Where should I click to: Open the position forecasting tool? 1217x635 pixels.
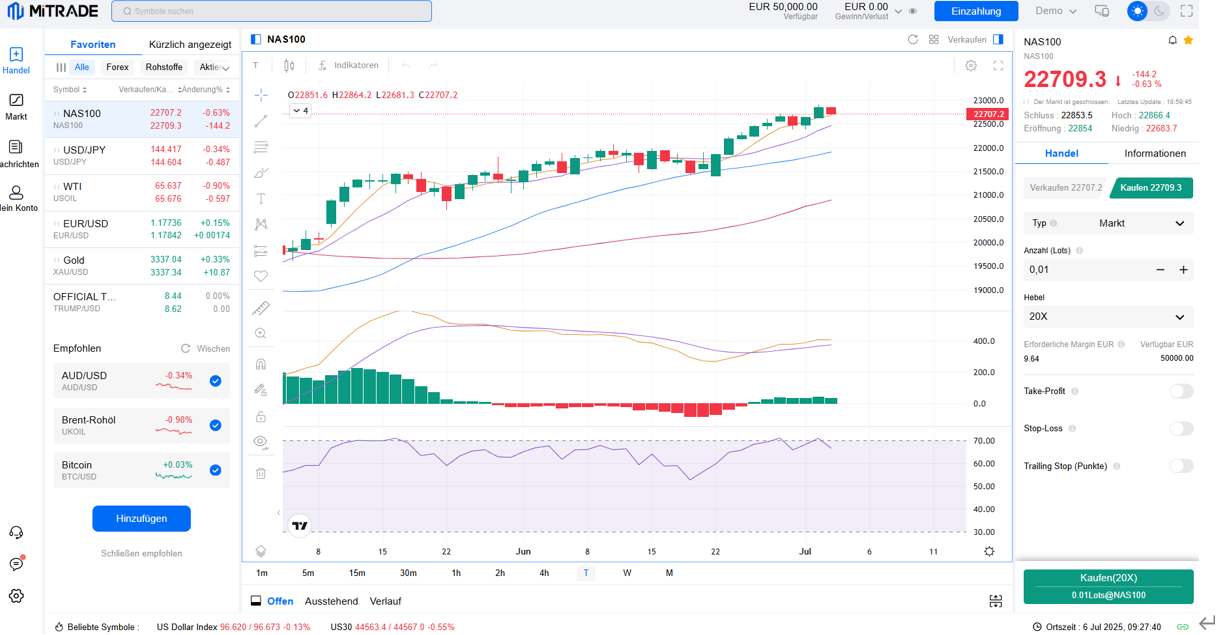261,251
